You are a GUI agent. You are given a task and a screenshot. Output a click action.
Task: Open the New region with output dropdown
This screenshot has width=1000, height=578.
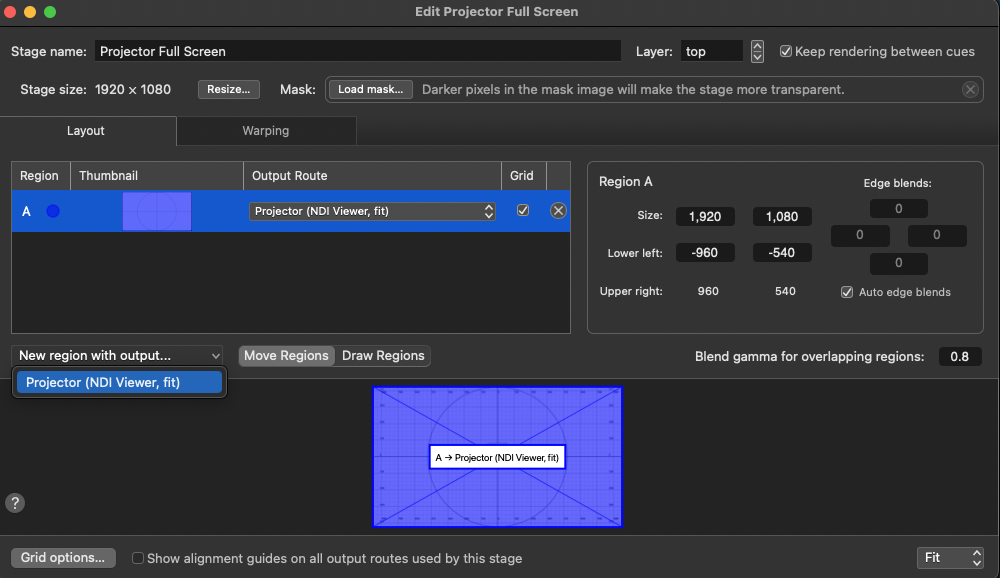(117, 355)
